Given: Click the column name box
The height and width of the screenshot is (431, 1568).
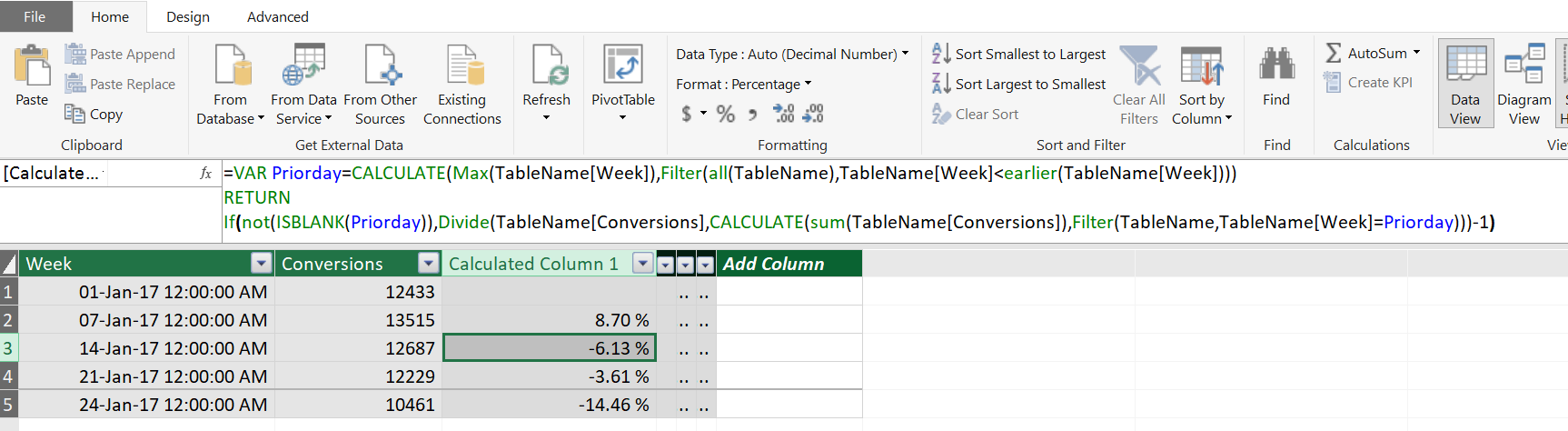Looking at the screenshot, I should [x=53, y=174].
